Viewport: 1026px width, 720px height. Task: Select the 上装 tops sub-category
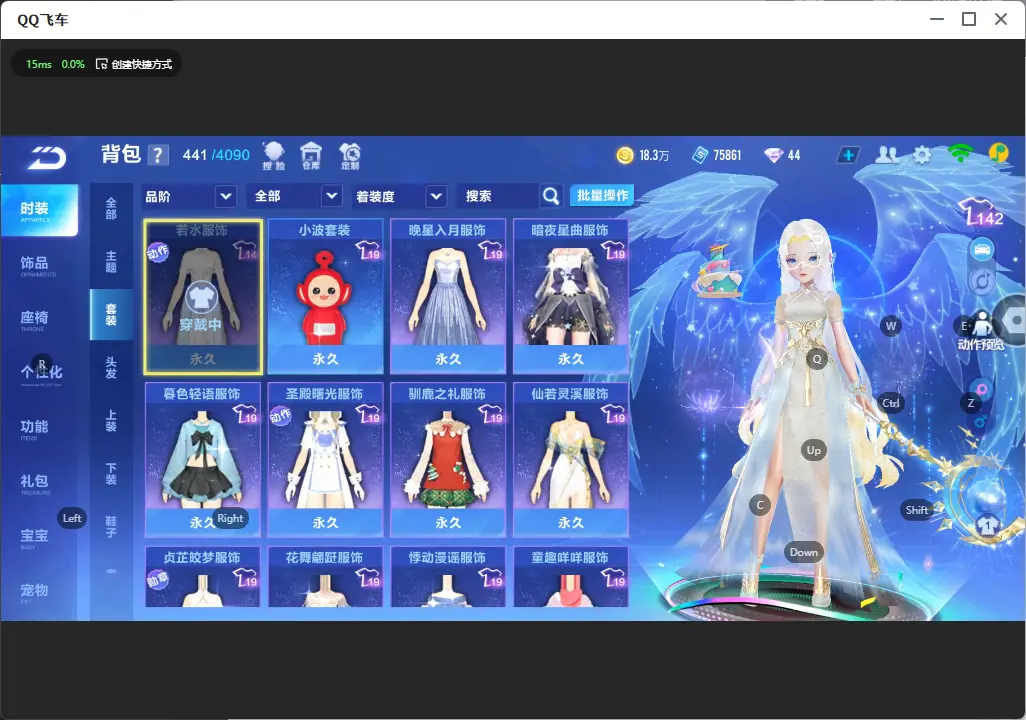tap(111, 421)
